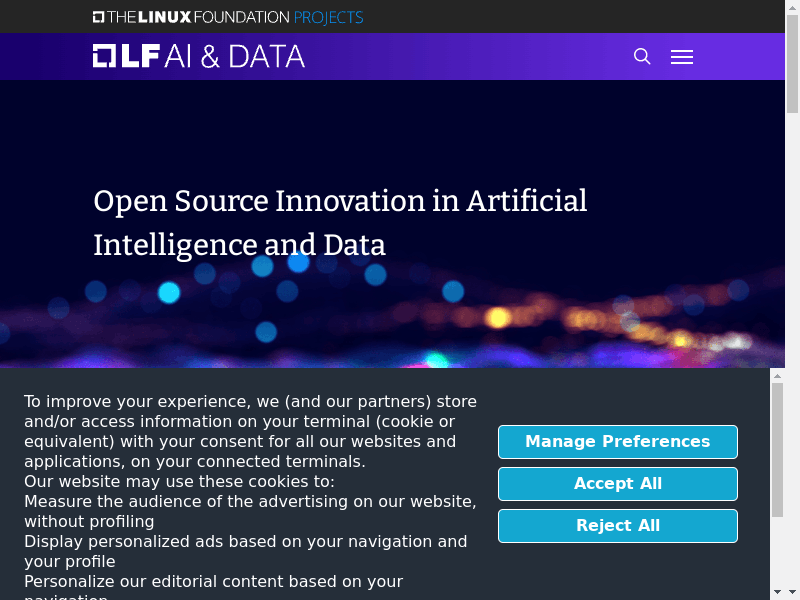Click the page scrollbar up arrow
Image resolution: width=800 pixels, height=600 pixels.
click(792, 6)
